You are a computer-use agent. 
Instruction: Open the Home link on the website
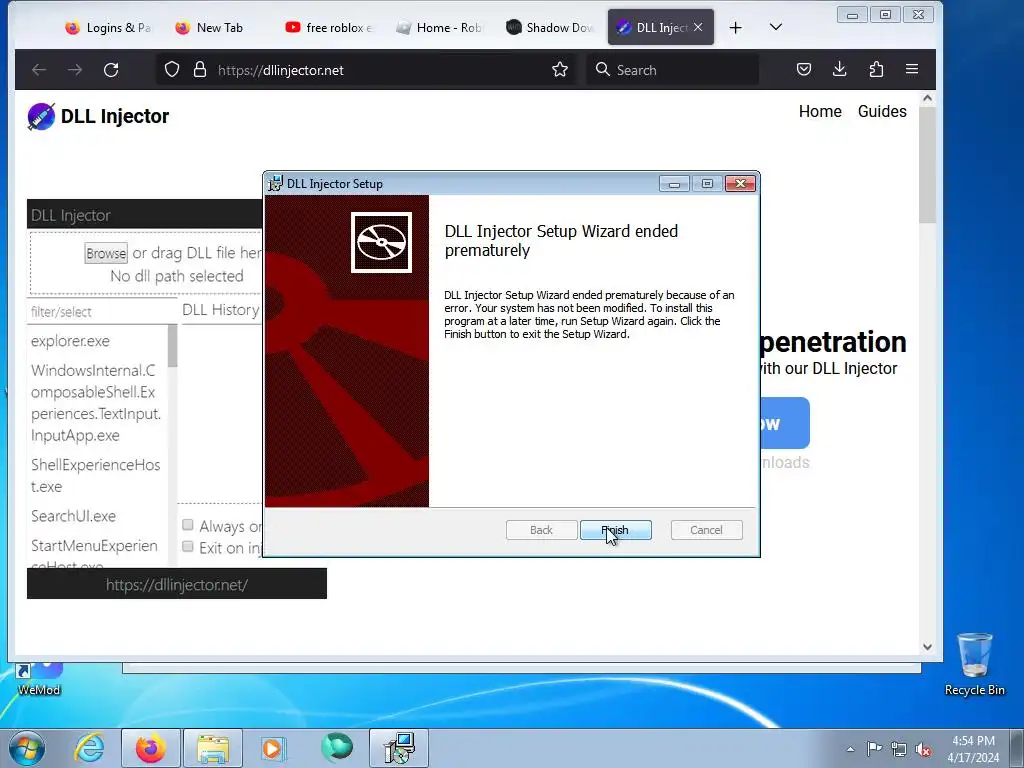click(820, 112)
